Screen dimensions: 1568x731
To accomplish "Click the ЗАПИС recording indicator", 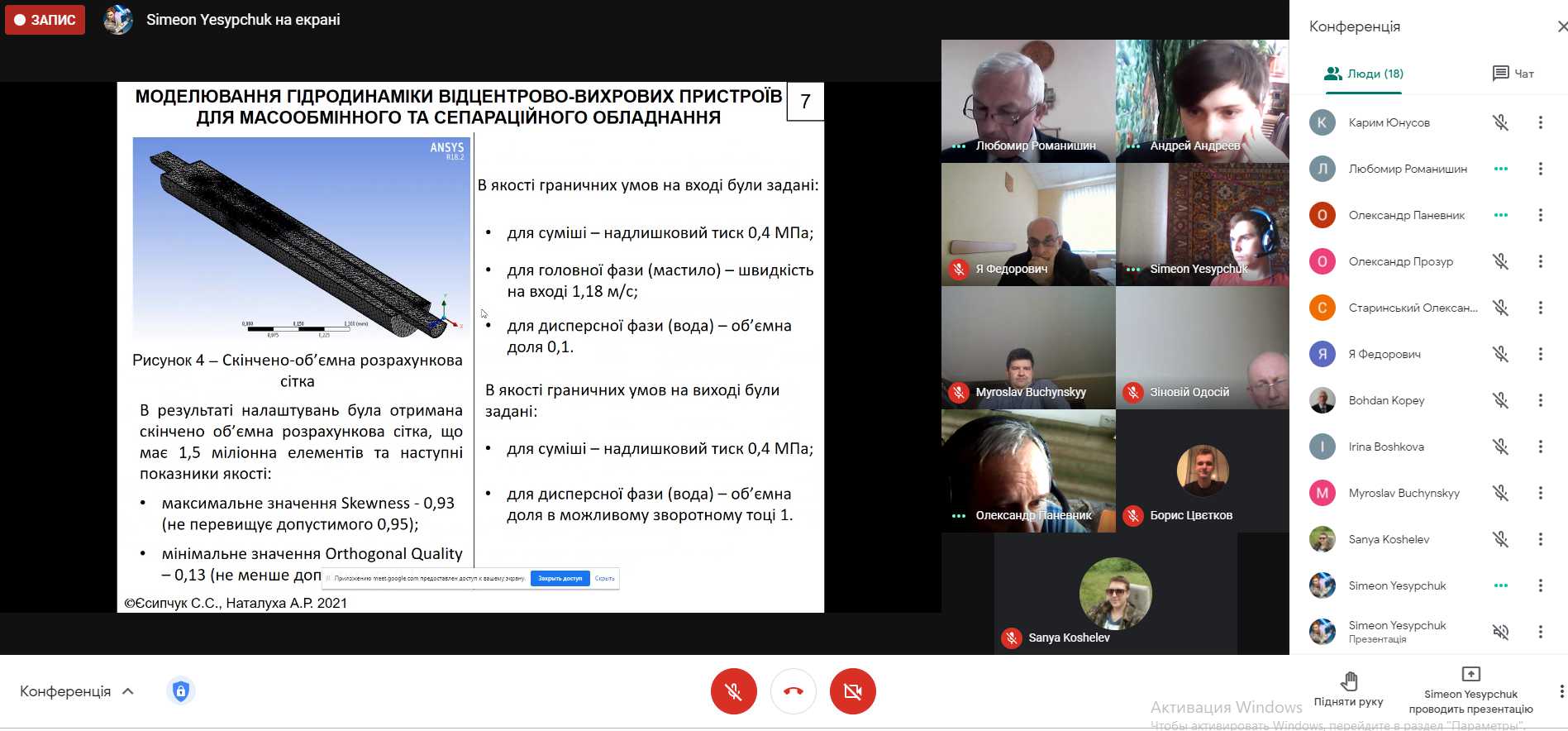I will pyautogui.click(x=45, y=20).
